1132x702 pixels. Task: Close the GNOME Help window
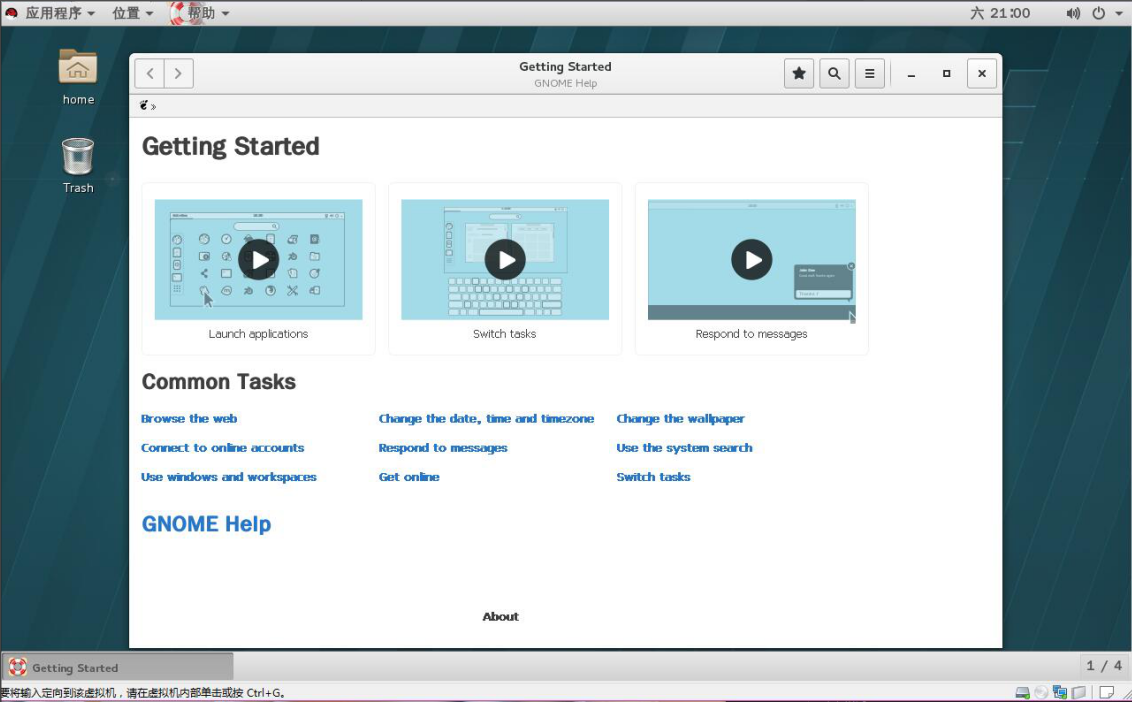click(982, 74)
